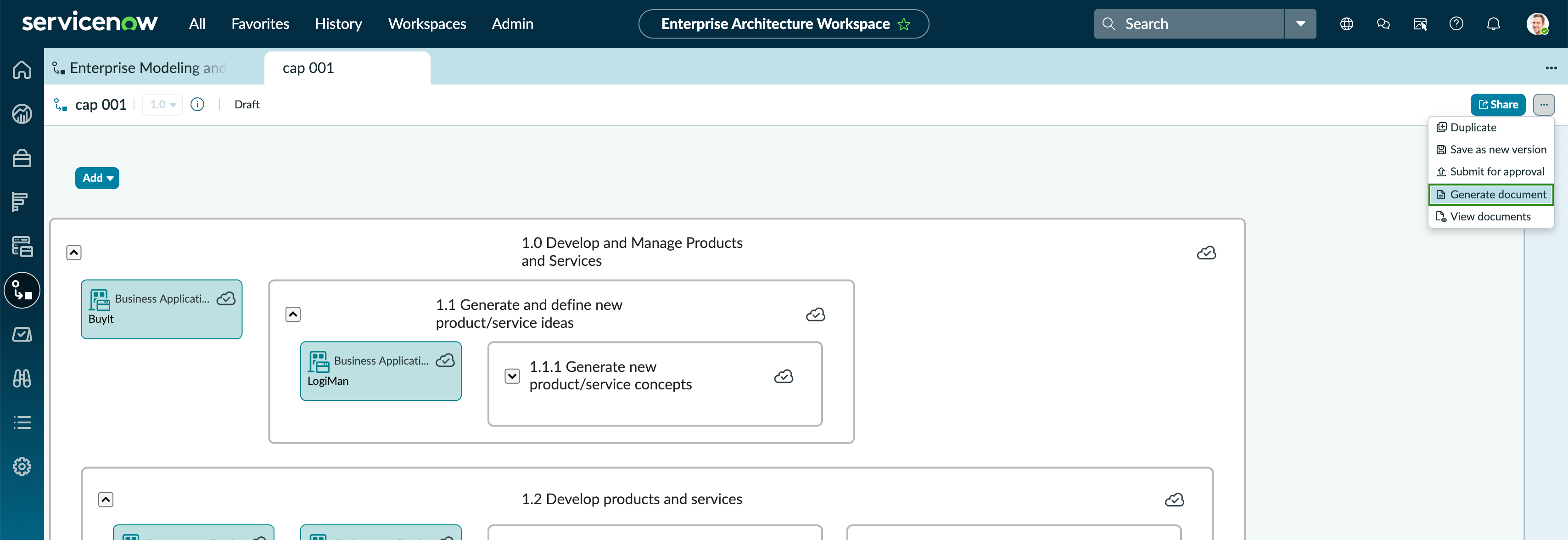Open the settings gear in the sidebar
Viewport: 1568px width, 540px height.
[22, 467]
